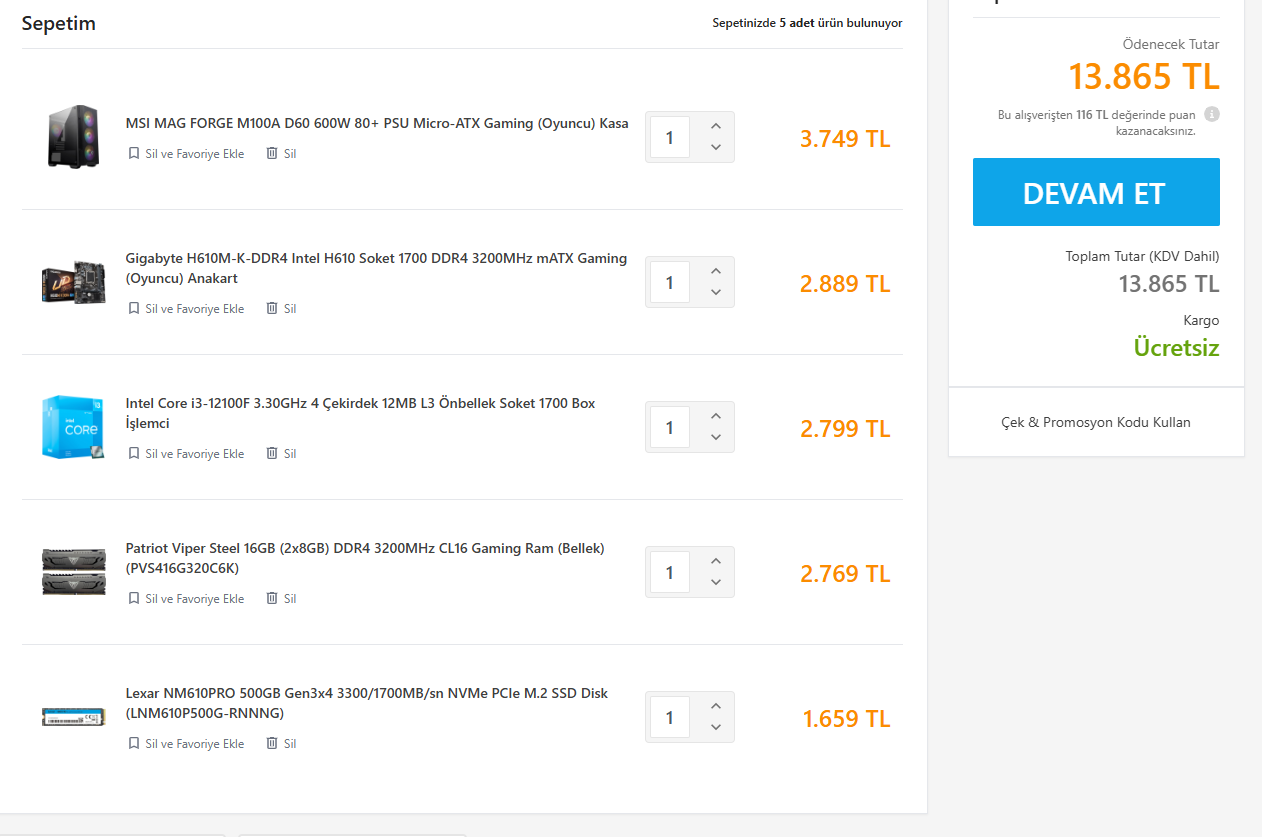Click 'Sil' text for Patriot Viper RAM
The image size is (1262, 837).
click(290, 599)
